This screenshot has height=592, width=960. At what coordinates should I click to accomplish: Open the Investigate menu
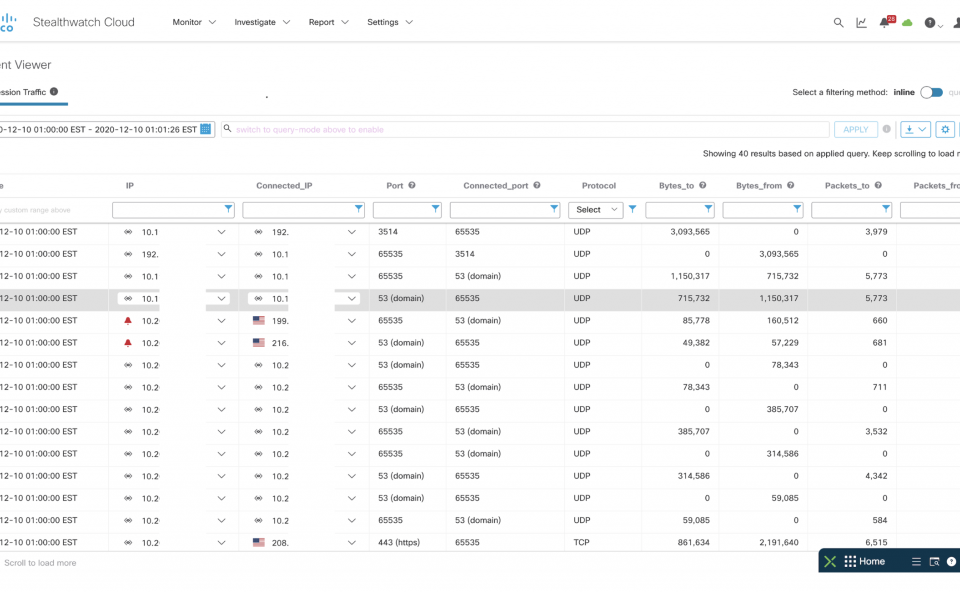262,22
